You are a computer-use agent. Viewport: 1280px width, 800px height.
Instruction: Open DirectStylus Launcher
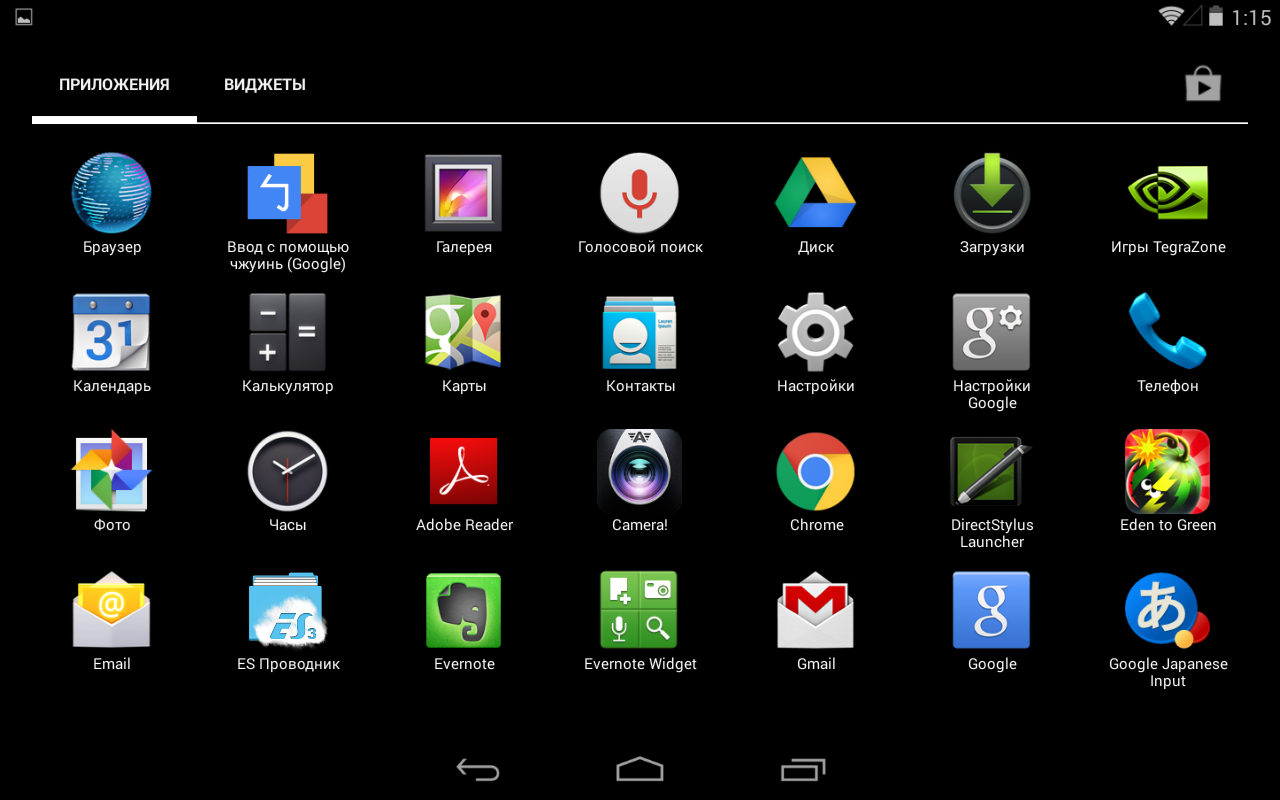pos(992,471)
